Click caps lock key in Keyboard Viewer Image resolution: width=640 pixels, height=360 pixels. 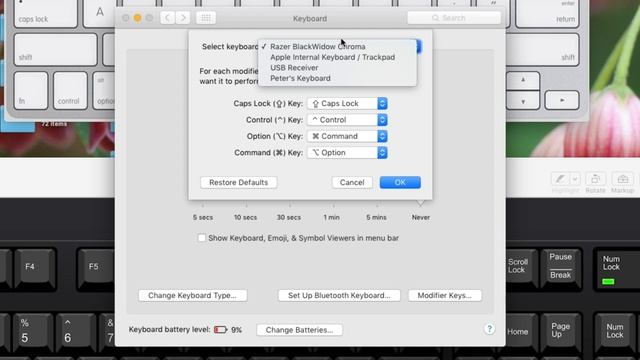[45, 13]
